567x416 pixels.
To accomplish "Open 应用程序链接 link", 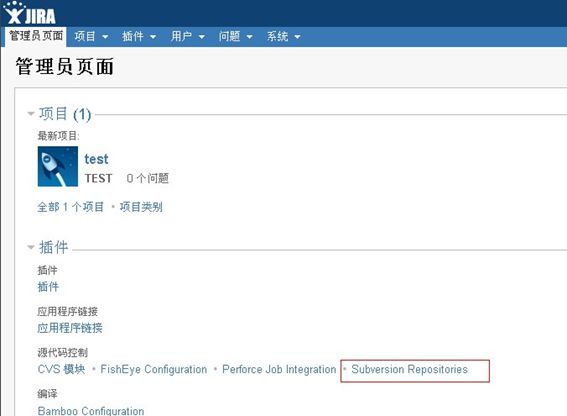I will [70, 328].
